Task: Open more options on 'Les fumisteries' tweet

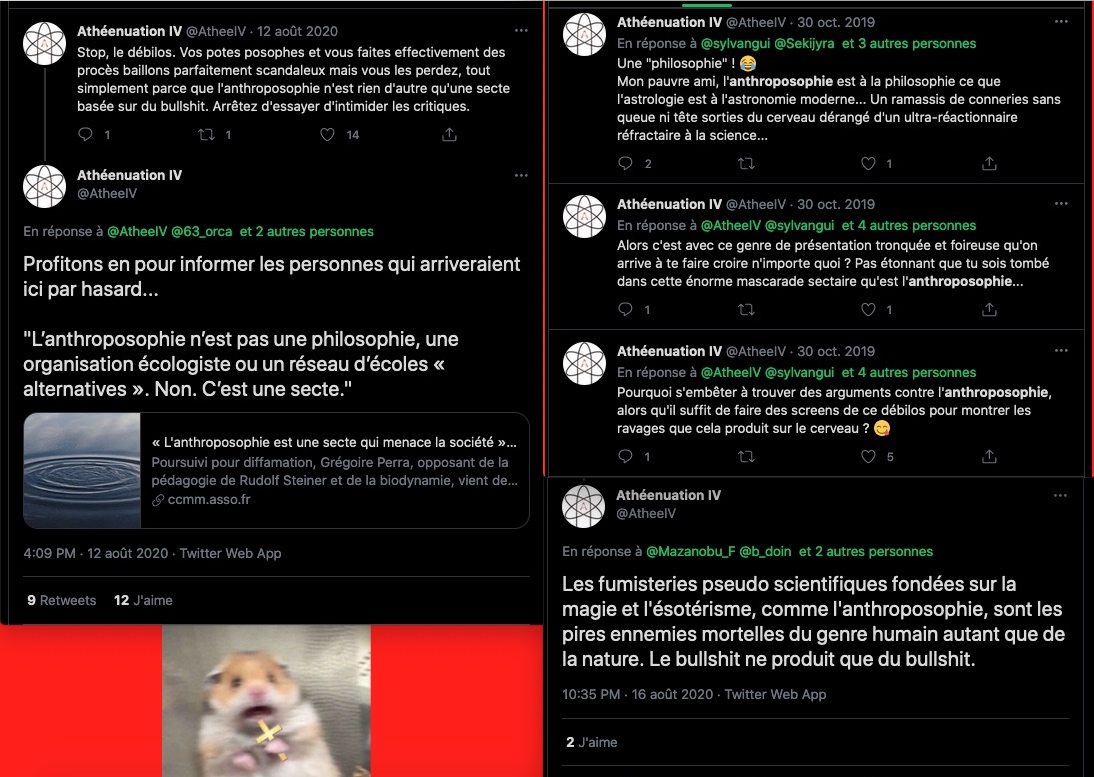Action: [x=1061, y=495]
